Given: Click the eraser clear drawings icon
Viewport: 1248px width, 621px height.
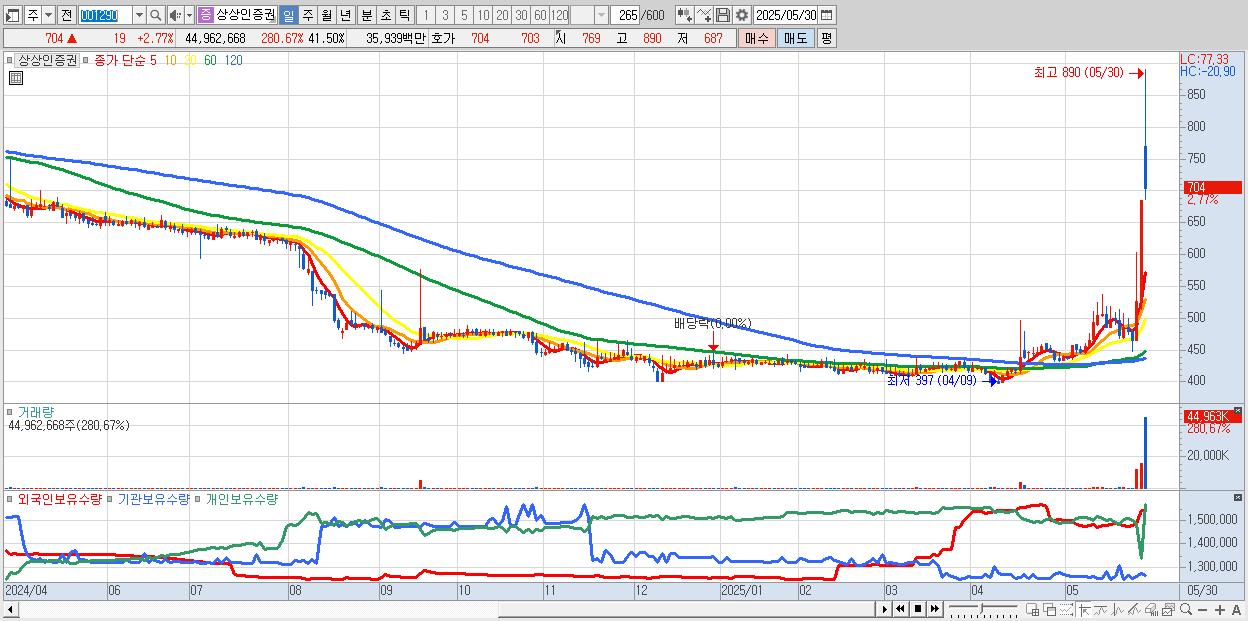Looking at the screenshot, I should [1151, 609].
